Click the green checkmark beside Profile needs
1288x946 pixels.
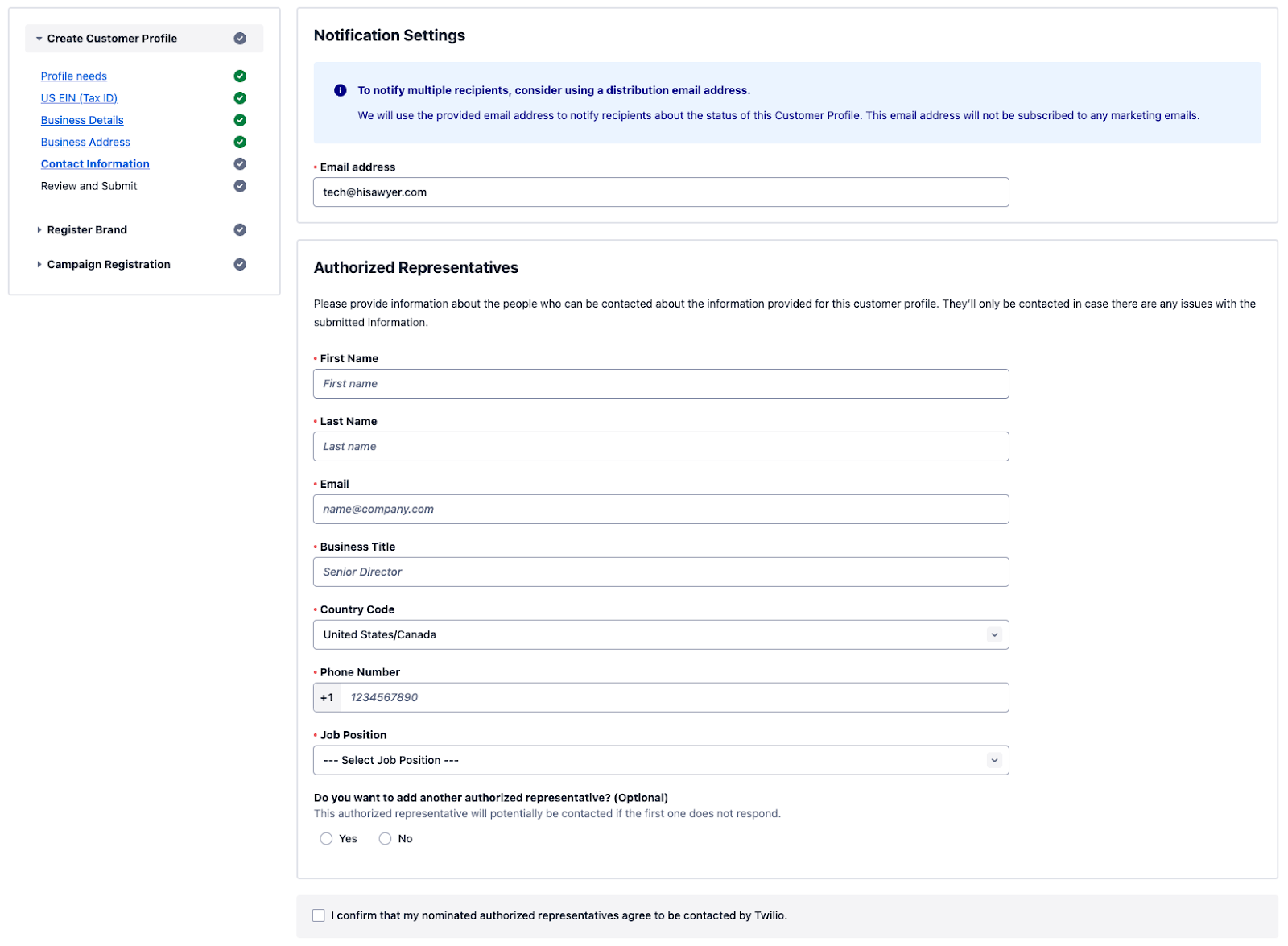pyautogui.click(x=240, y=76)
